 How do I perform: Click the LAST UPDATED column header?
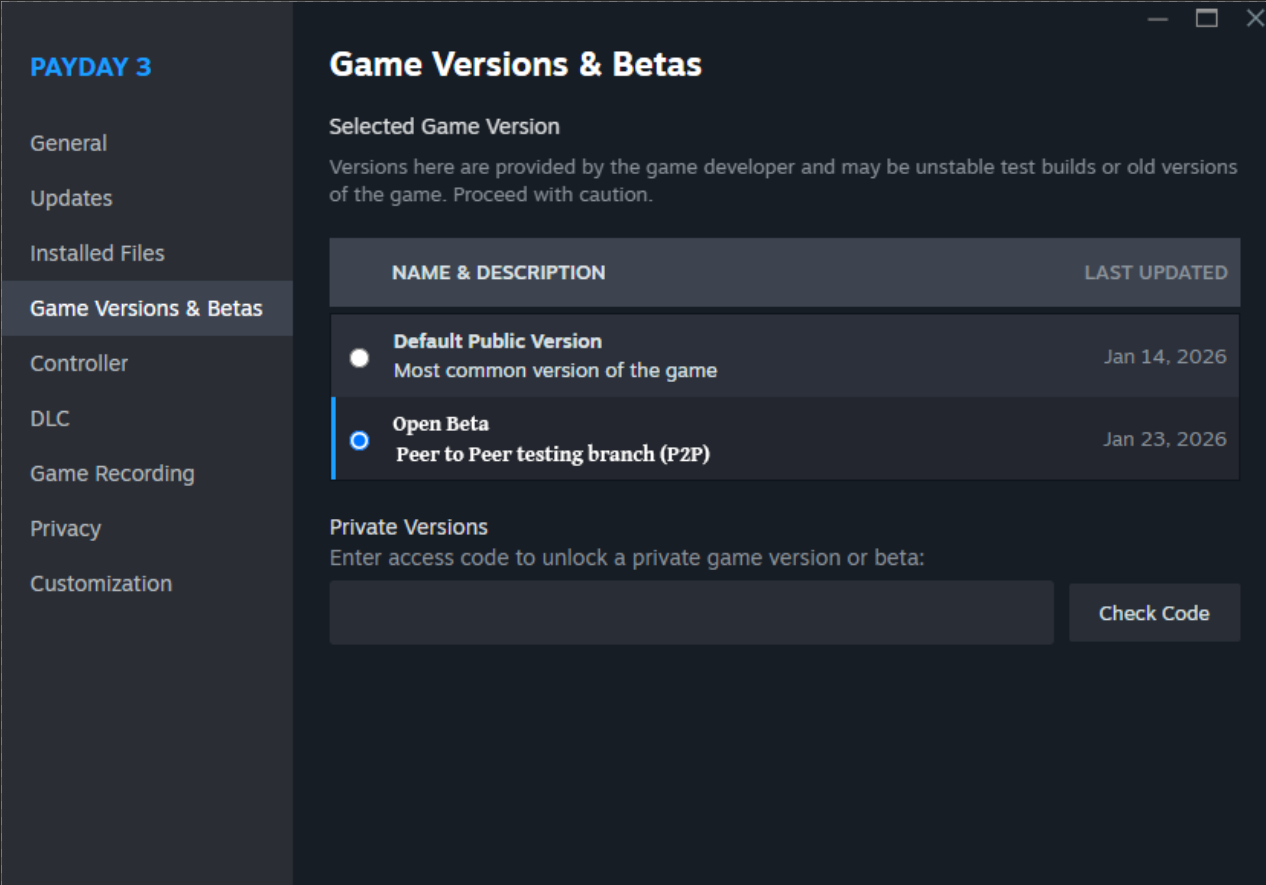pyautogui.click(x=1155, y=272)
